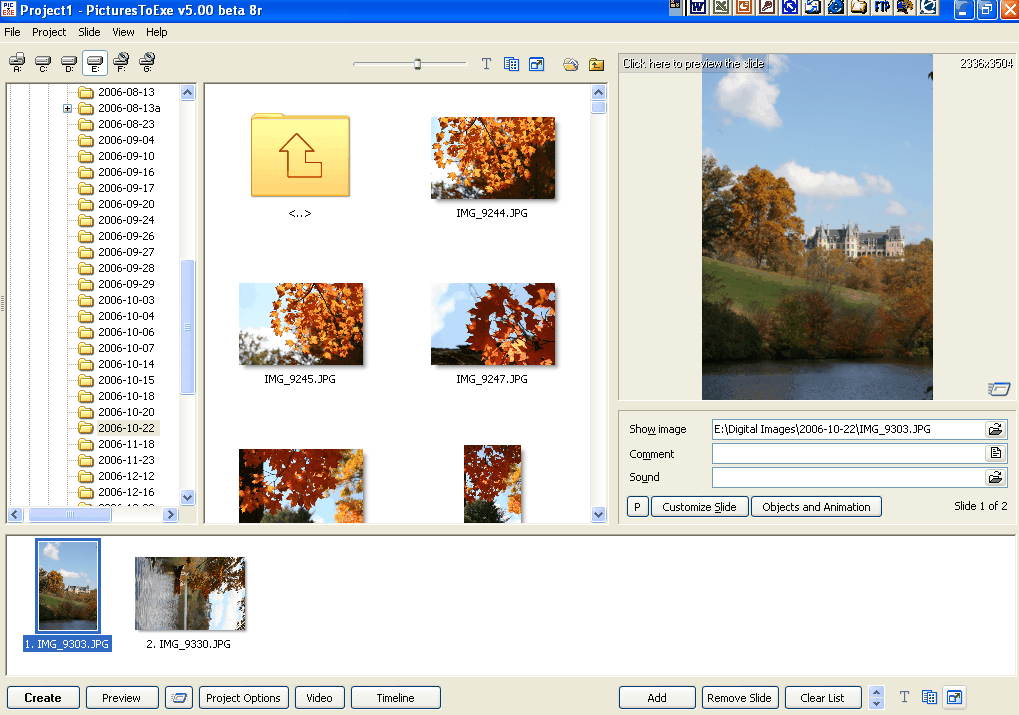Image resolution: width=1019 pixels, height=715 pixels.
Task: Select the E: drive button
Action: coord(95,63)
